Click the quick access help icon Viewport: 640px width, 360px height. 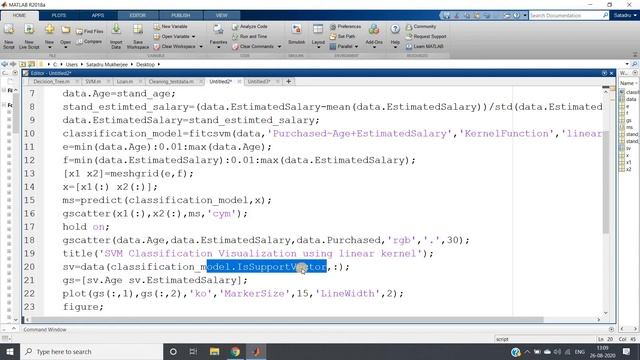(516, 16)
